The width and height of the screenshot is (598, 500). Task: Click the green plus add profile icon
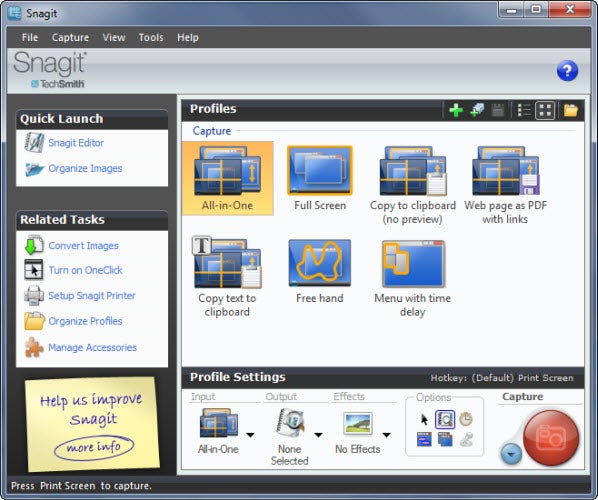pyautogui.click(x=456, y=110)
